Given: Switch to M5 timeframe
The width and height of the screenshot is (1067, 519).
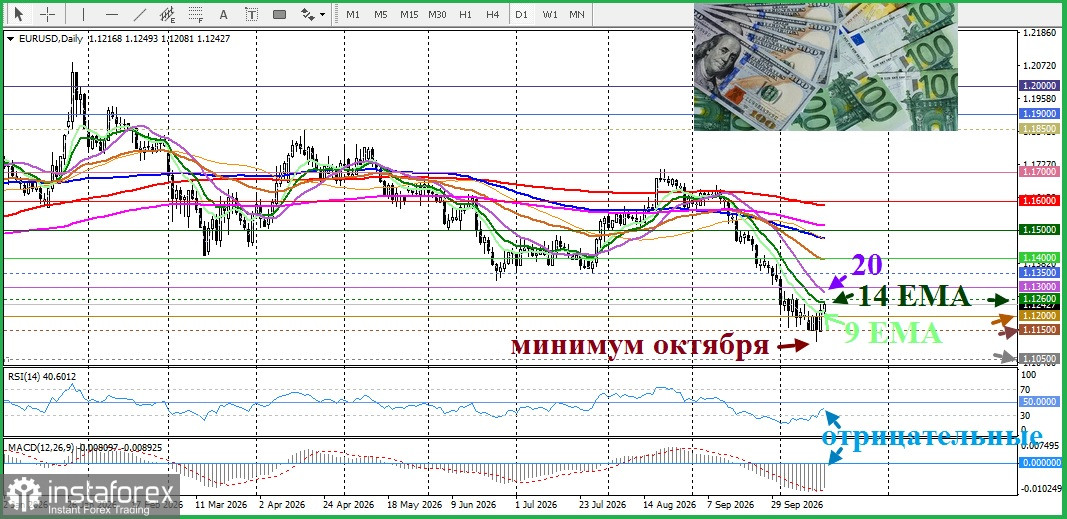Looking at the screenshot, I should coord(380,14).
